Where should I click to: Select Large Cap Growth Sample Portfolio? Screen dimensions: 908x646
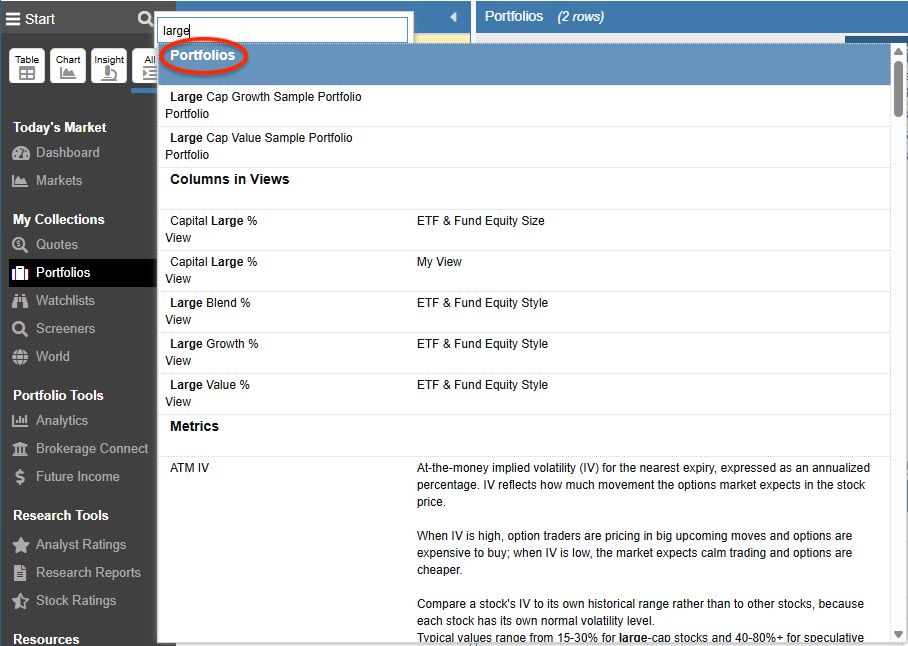point(524,105)
